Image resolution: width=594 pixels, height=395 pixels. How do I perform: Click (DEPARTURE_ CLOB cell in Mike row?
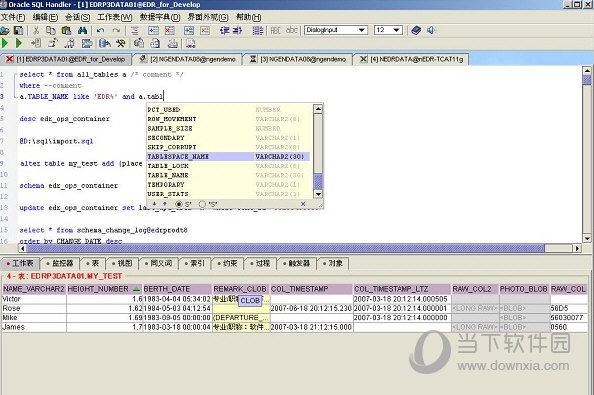241,317
